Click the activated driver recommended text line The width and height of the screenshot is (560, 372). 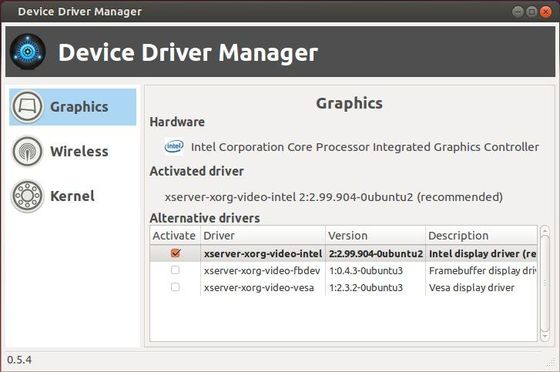334,197
